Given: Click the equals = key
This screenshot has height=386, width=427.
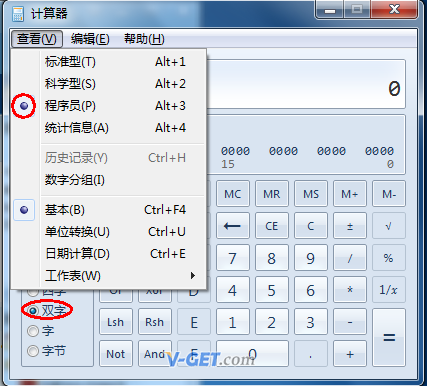Looking at the screenshot, I should pyautogui.click(x=389, y=337).
